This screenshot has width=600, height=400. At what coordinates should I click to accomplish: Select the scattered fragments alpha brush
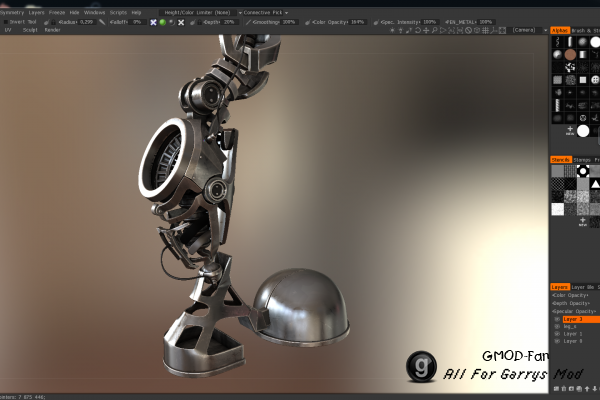570,67
